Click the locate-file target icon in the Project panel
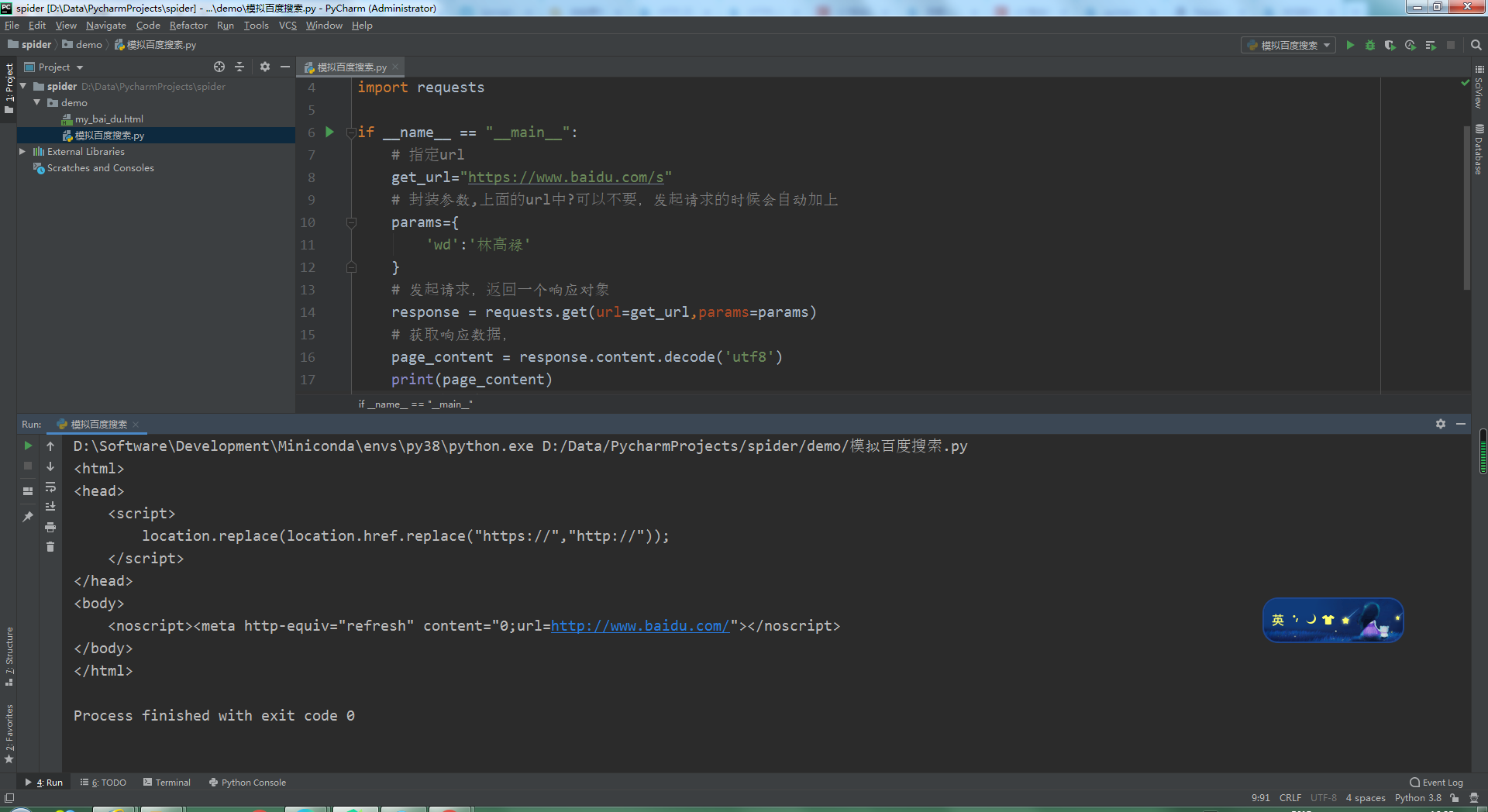 219,67
